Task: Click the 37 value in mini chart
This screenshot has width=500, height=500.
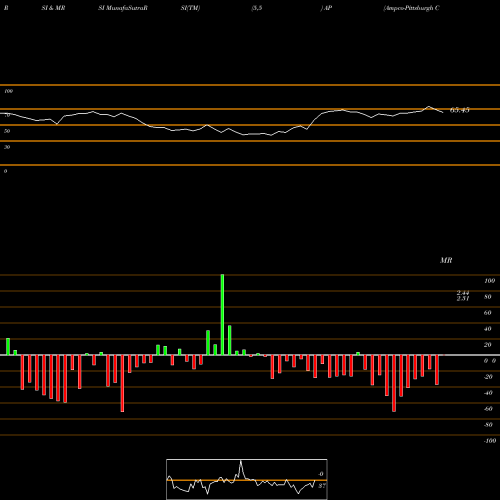Action: click(322, 486)
